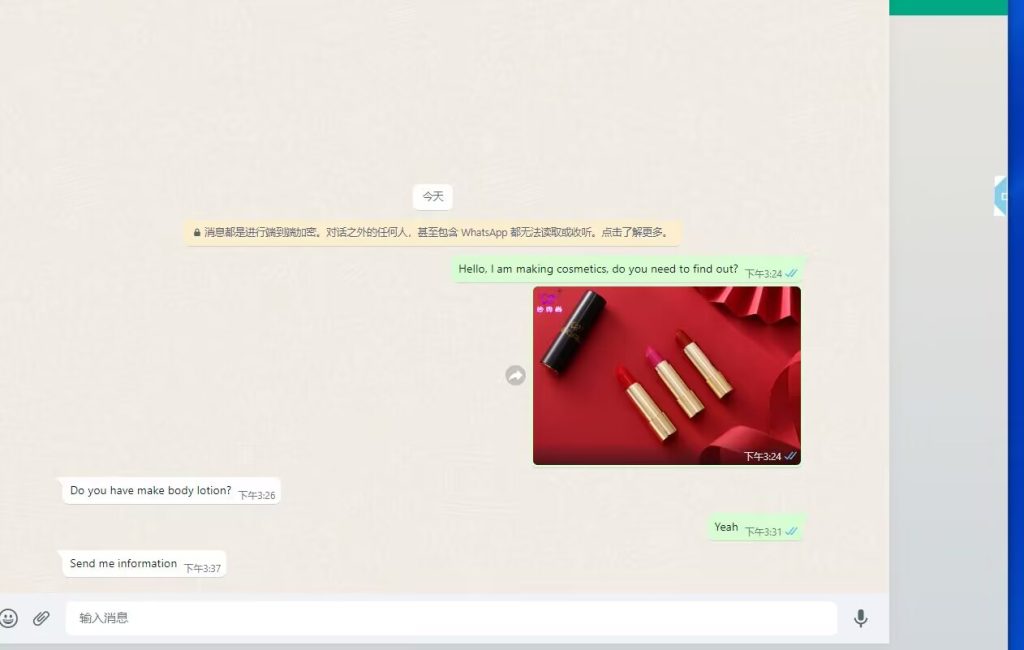Click read checkmarks on the lipstick image
This screenshot has width=1024, height=650.
pyautogui.click(x=791, y=456)
